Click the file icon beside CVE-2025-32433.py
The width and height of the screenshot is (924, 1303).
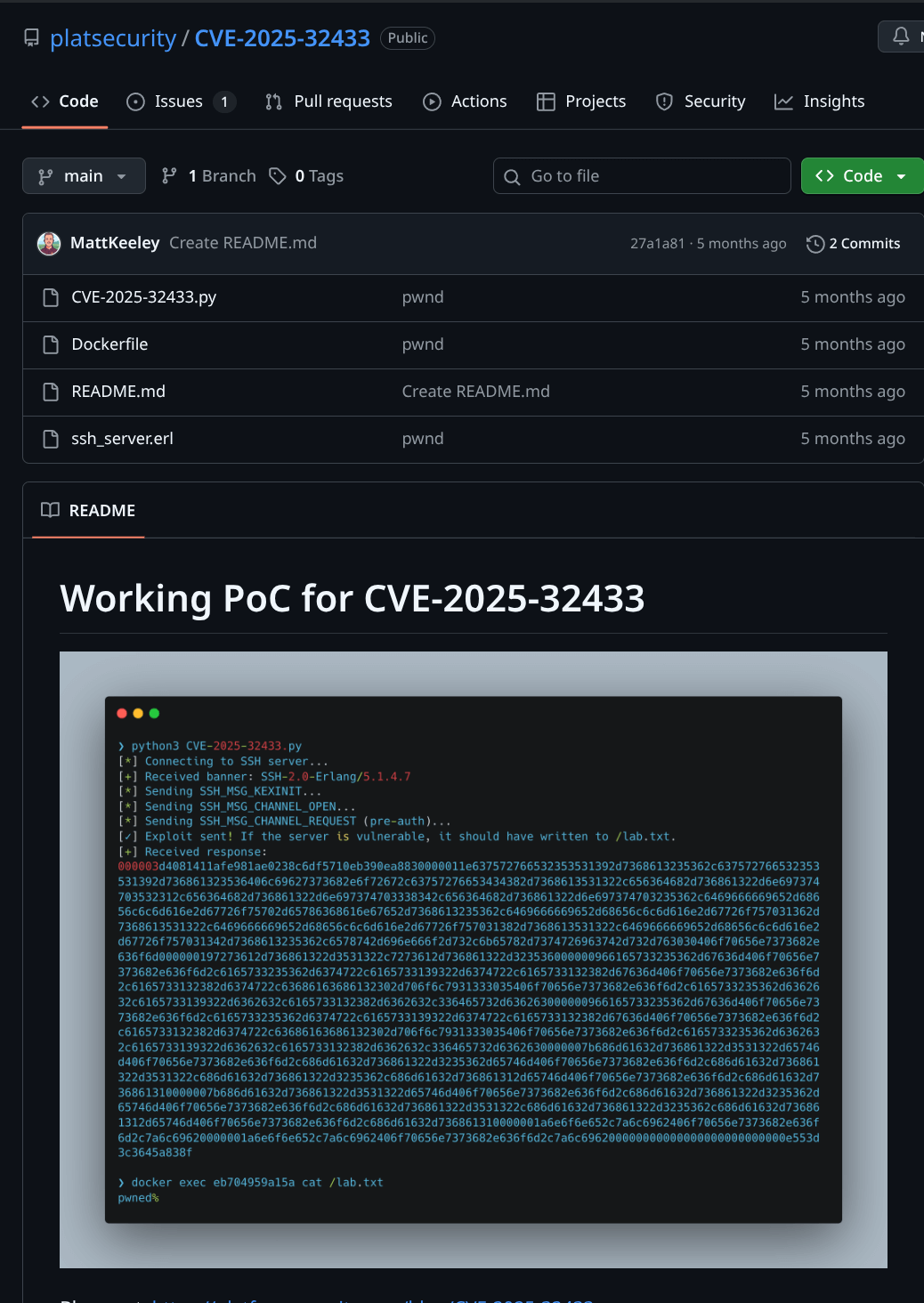(x=51, y=297)
